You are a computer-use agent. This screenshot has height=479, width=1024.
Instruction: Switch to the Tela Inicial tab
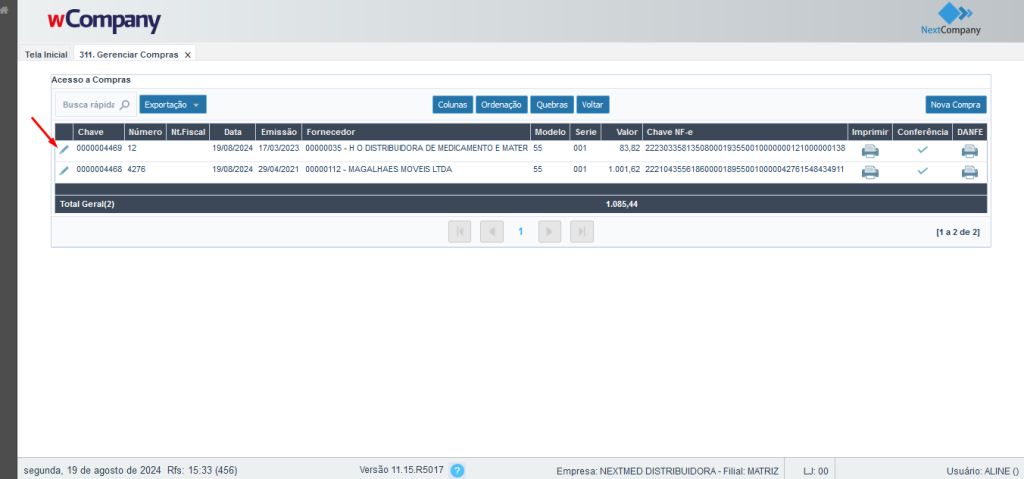coord(46,54)
